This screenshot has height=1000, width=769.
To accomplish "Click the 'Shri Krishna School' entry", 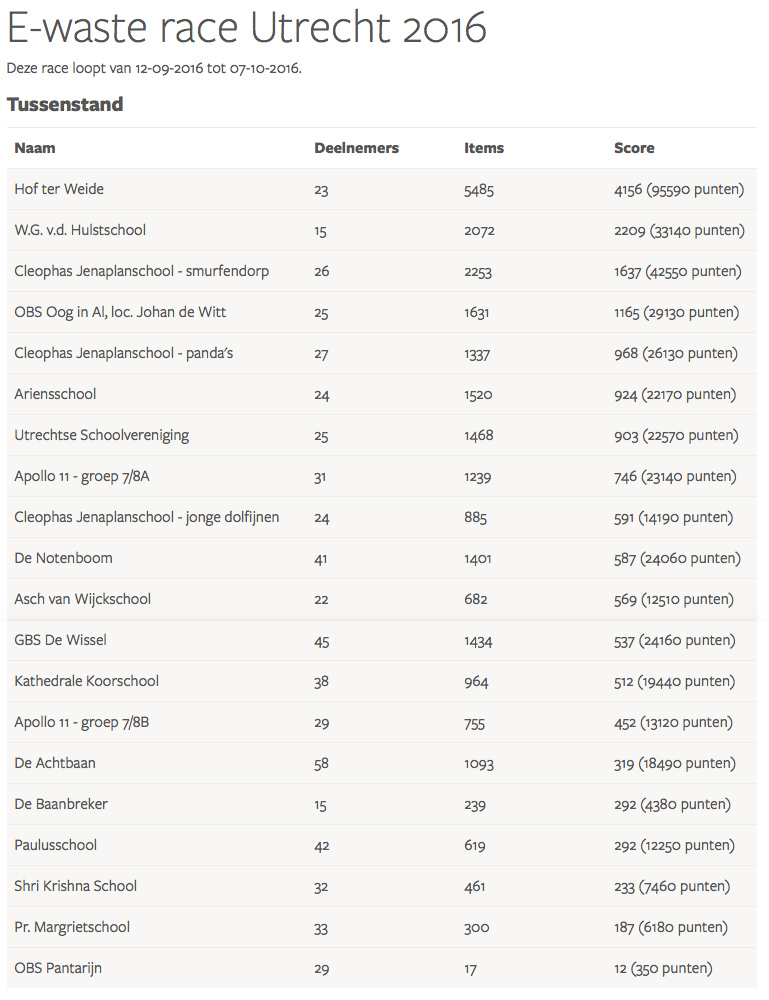I will (76, 886).
